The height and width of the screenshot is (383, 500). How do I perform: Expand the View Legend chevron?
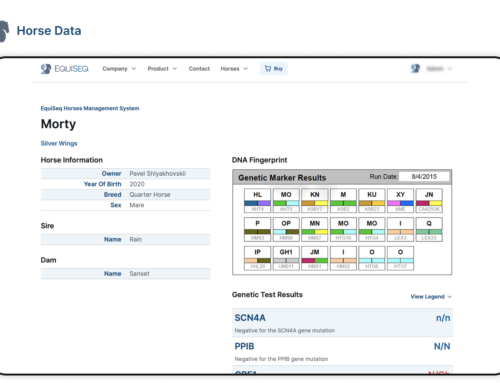click(x=450, y=297)
